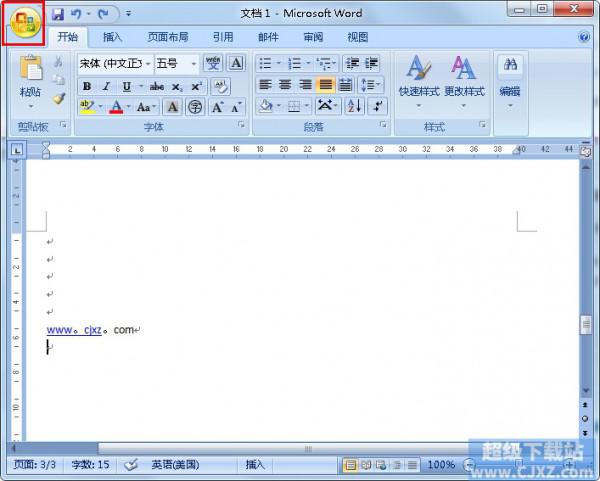The width and height of the screenshot is (600, 481).
Task: Open the line spacing dropdown
Action: point(370,85)
